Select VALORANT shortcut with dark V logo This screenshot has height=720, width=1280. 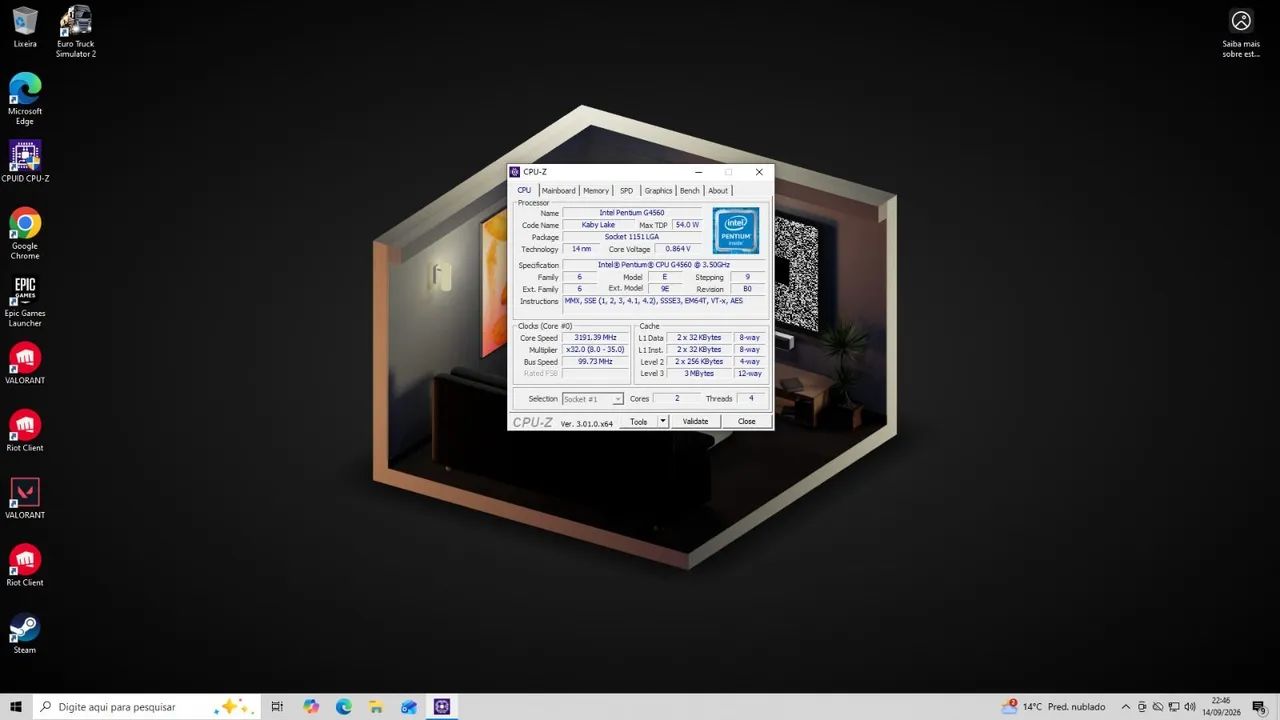[x=25, y=498]
